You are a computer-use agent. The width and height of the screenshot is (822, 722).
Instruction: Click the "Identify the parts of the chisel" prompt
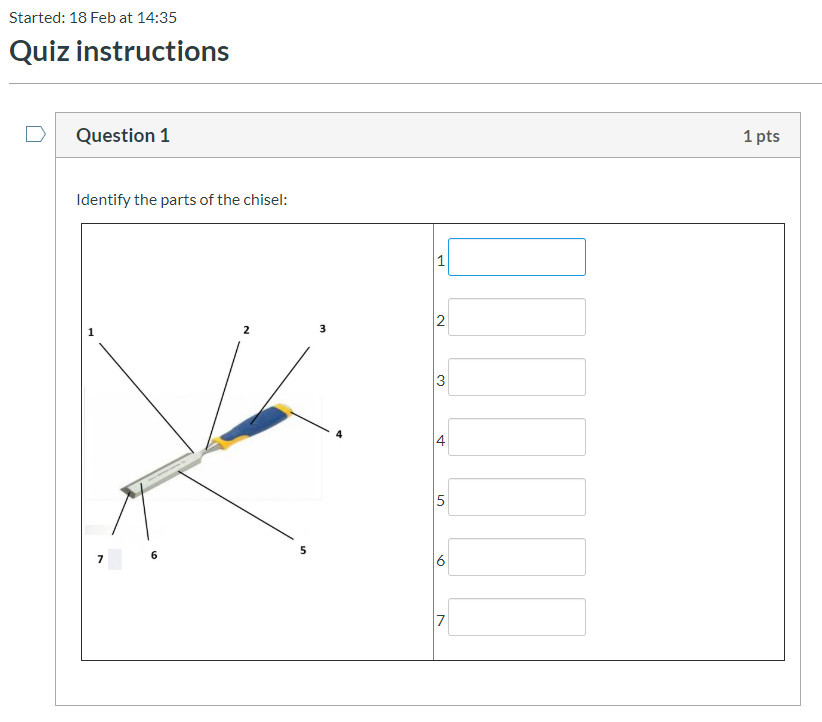pos(182,200)
